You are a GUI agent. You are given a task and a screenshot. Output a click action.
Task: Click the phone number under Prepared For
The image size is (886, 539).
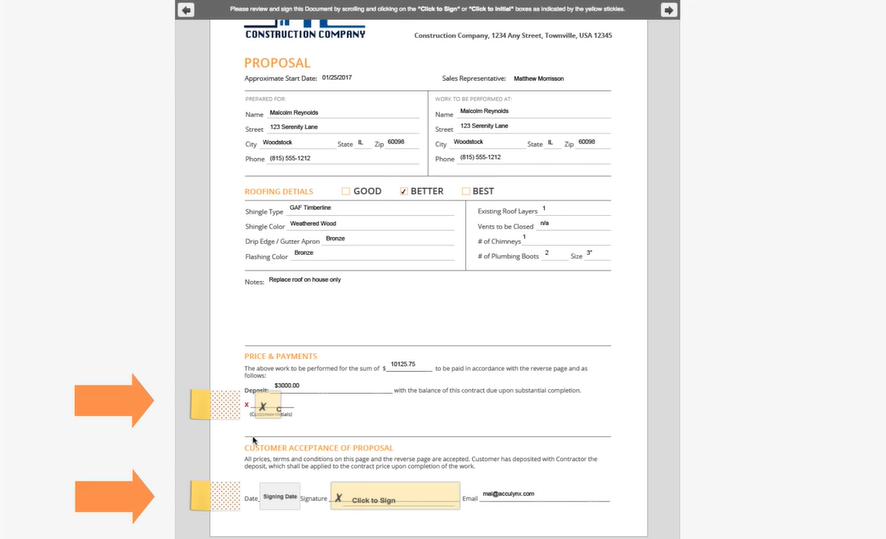[x=290, y=158]
